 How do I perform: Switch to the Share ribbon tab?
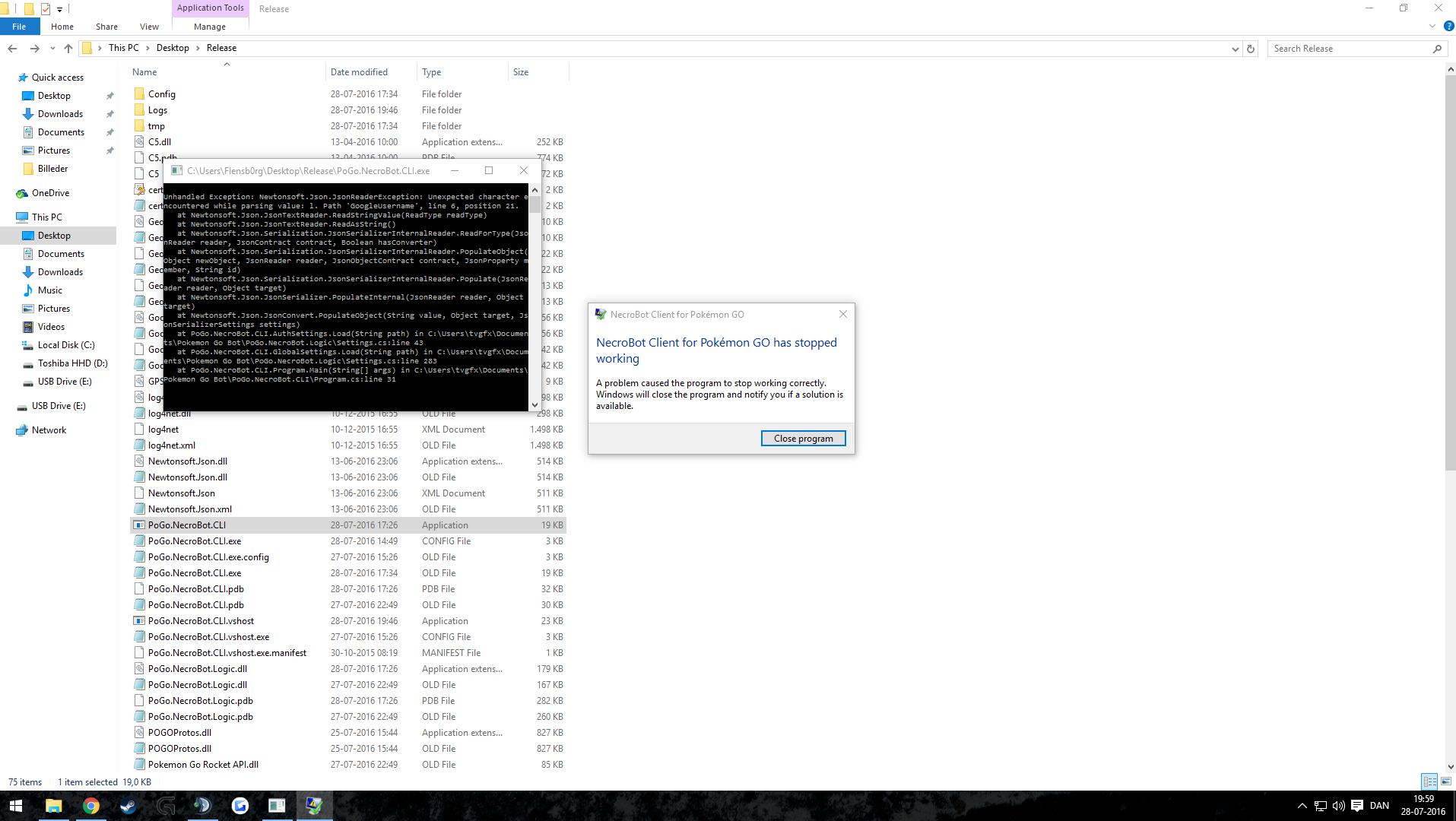[x=106, y=27]
